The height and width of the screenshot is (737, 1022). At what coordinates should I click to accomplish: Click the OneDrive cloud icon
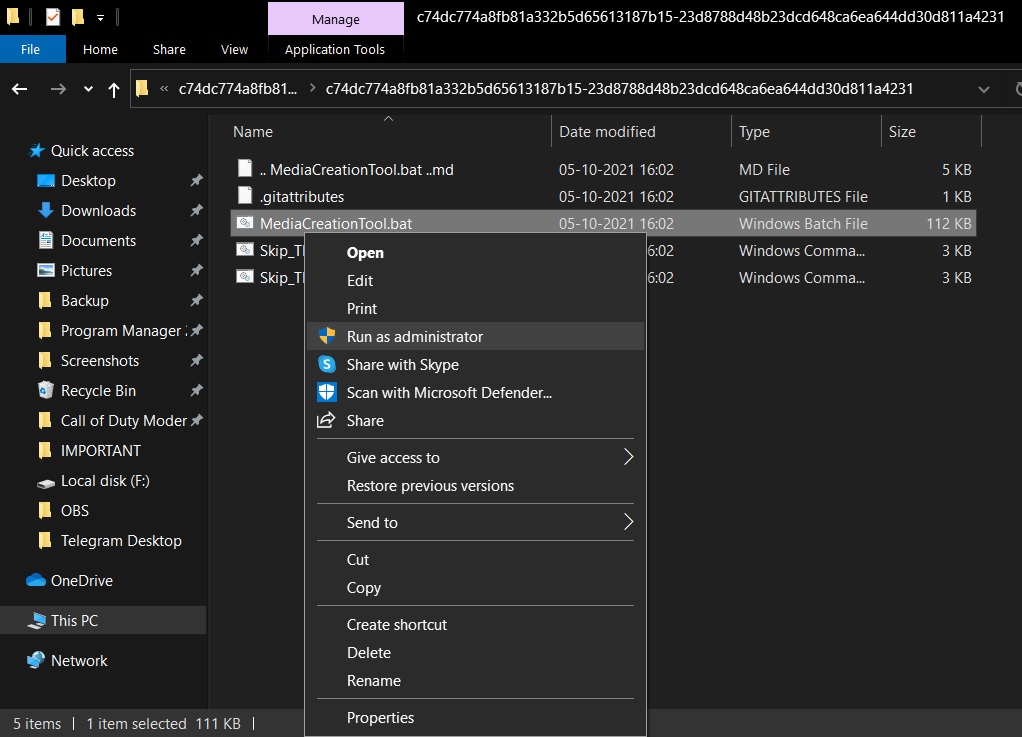coord(36,580)
